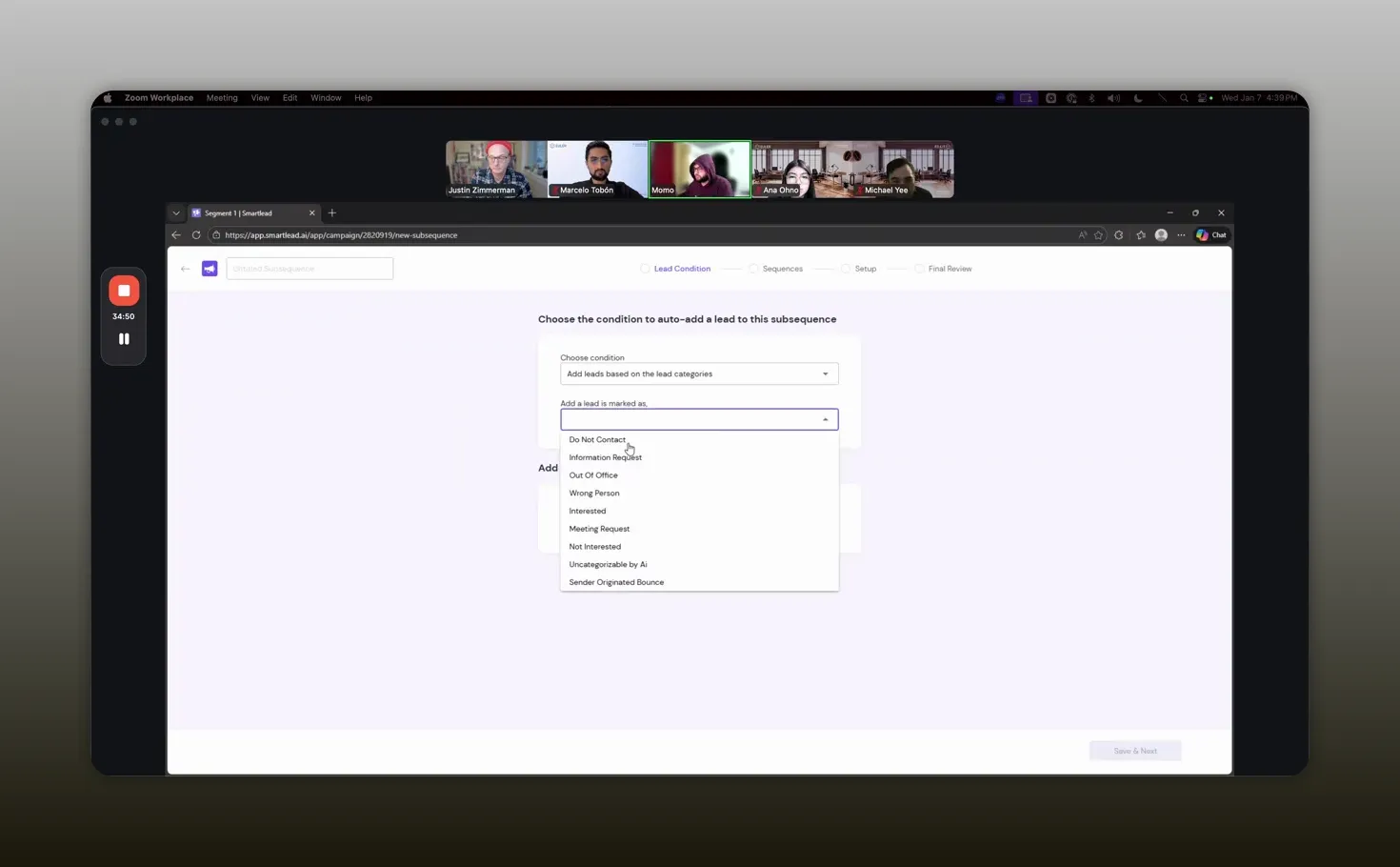The image size is (1400, 867).
Task: Select 'Interested' from the lead category list
Action: pyautogui.click(x=587, y=511)
